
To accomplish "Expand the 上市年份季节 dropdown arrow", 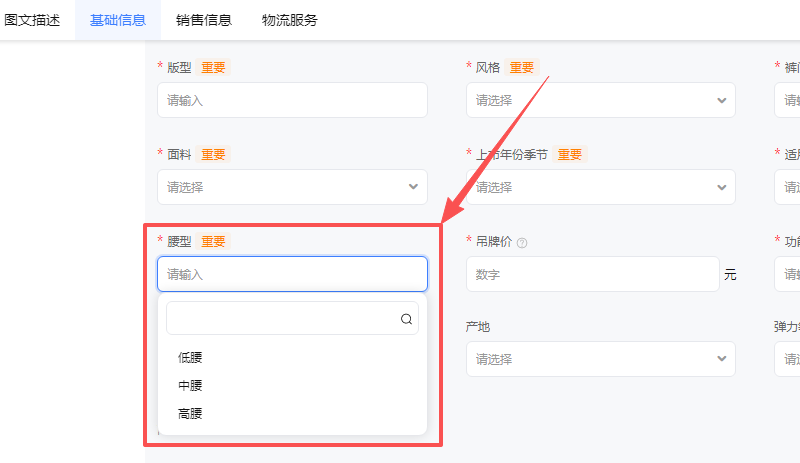I will (x=722, y=187).
